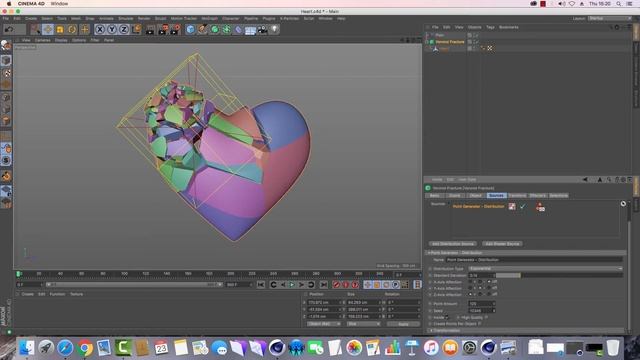Screen dimensions: 640x360
Task: Open the green Subdivision generator icon
Action: [x=215, y=29]
